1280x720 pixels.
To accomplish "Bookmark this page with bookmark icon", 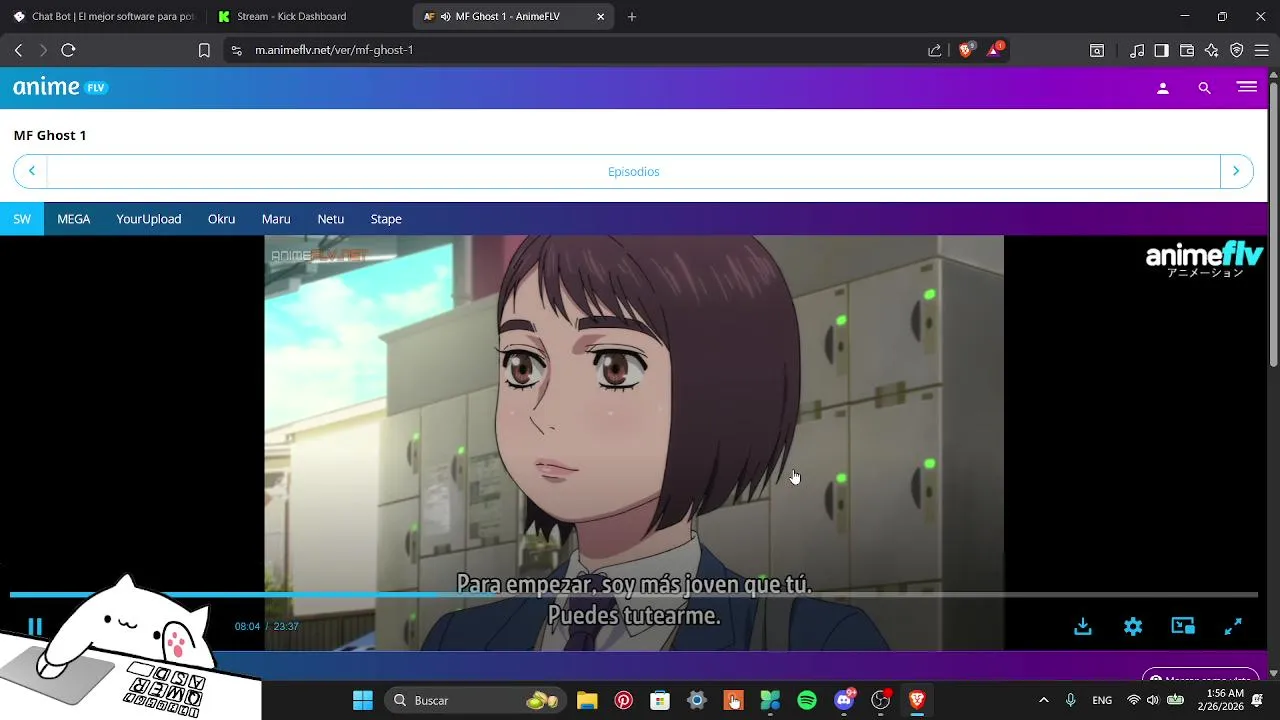I will pos(204,50).
